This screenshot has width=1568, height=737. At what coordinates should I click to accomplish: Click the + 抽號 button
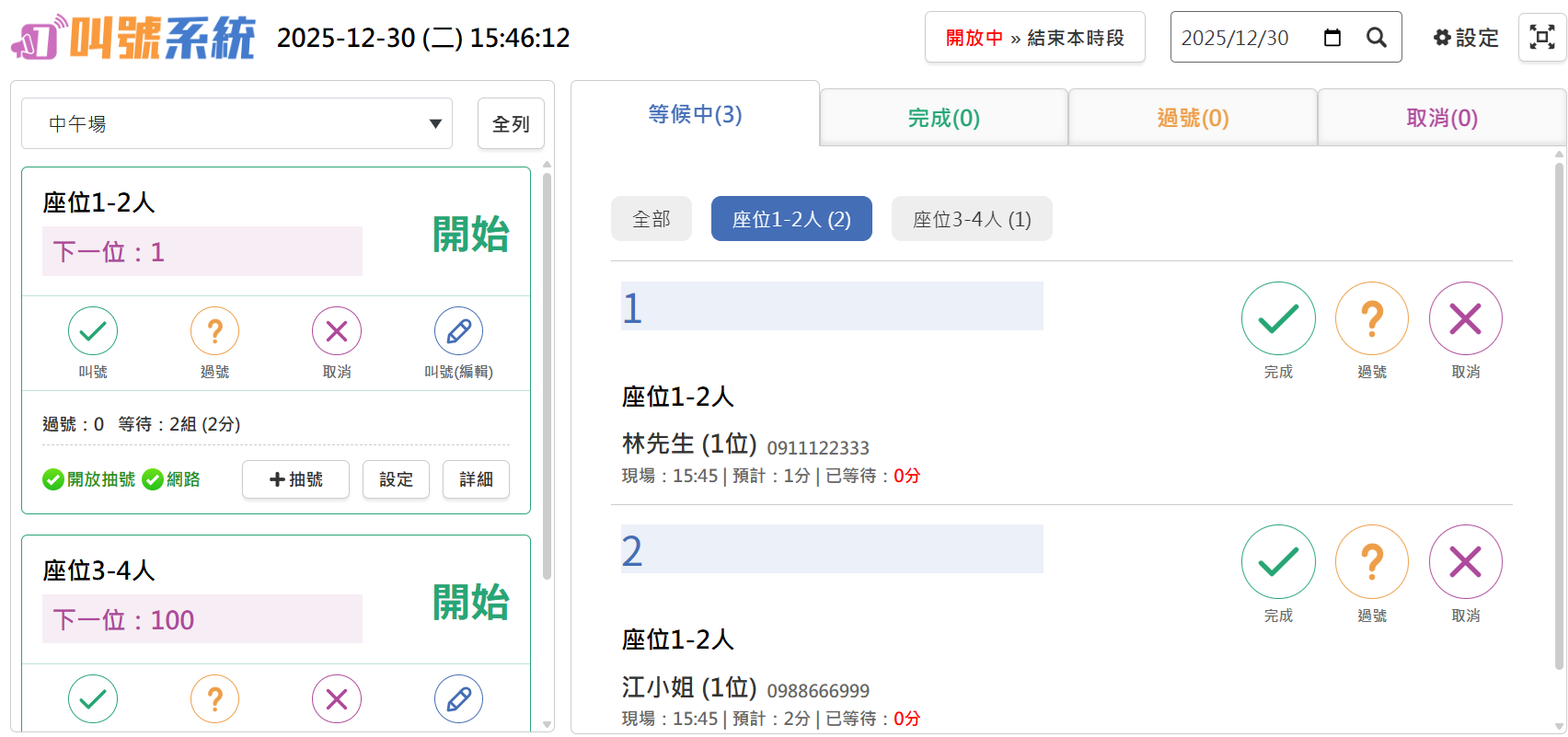click(295, 479)
